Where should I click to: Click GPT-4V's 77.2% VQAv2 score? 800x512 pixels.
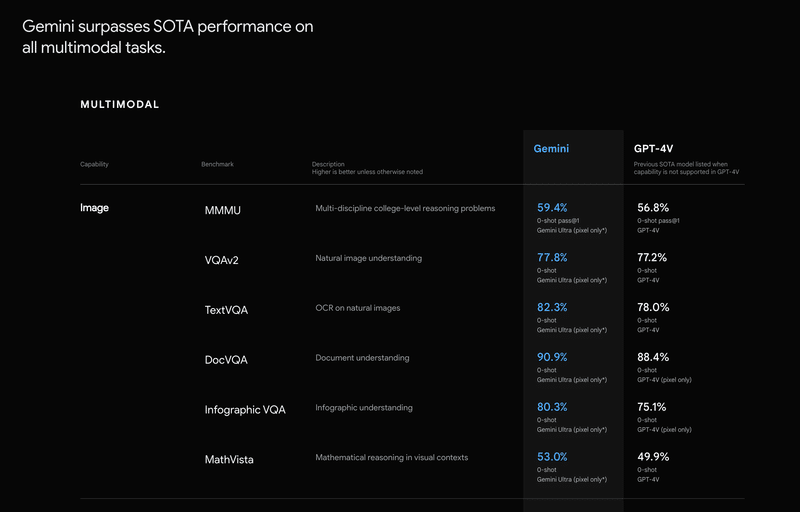[x=652, y=258]
